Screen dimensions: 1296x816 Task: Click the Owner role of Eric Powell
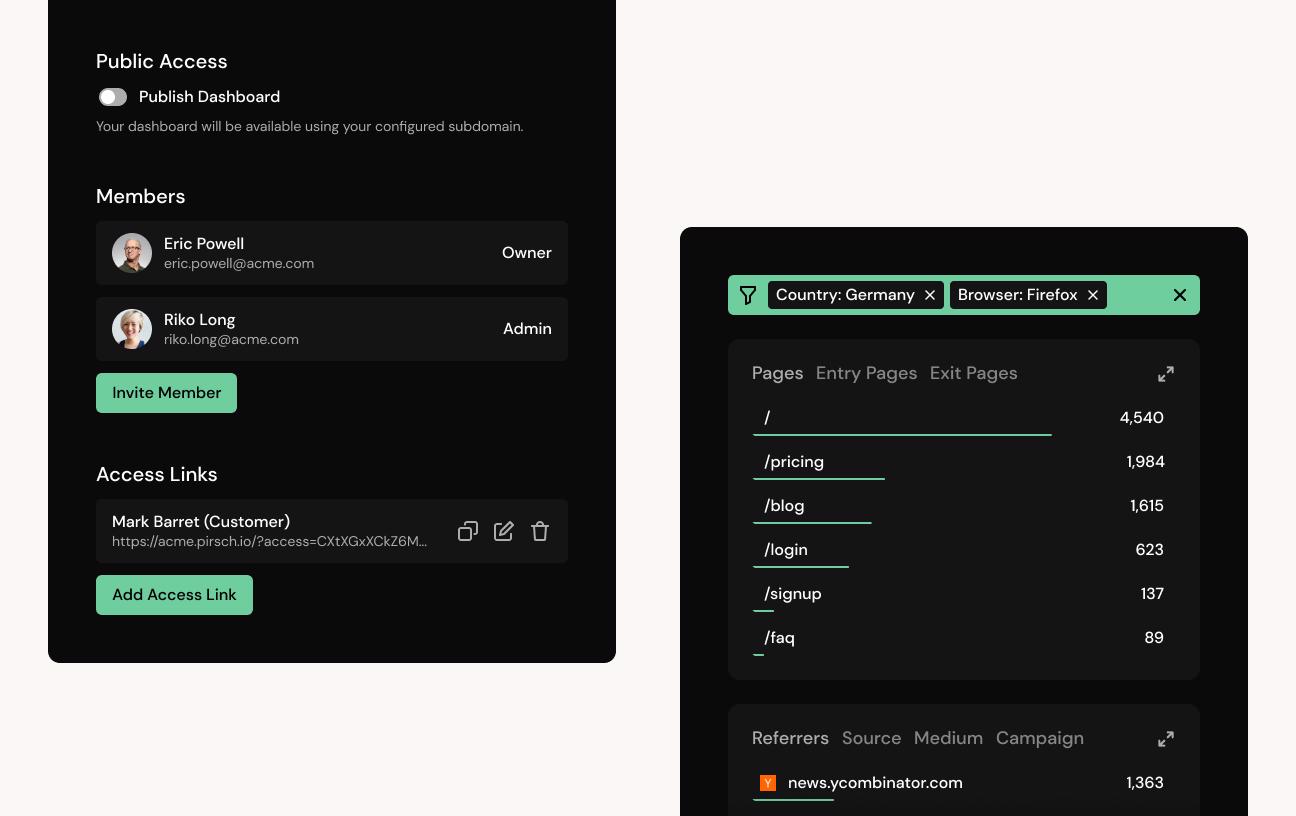[x=527, y=253]
